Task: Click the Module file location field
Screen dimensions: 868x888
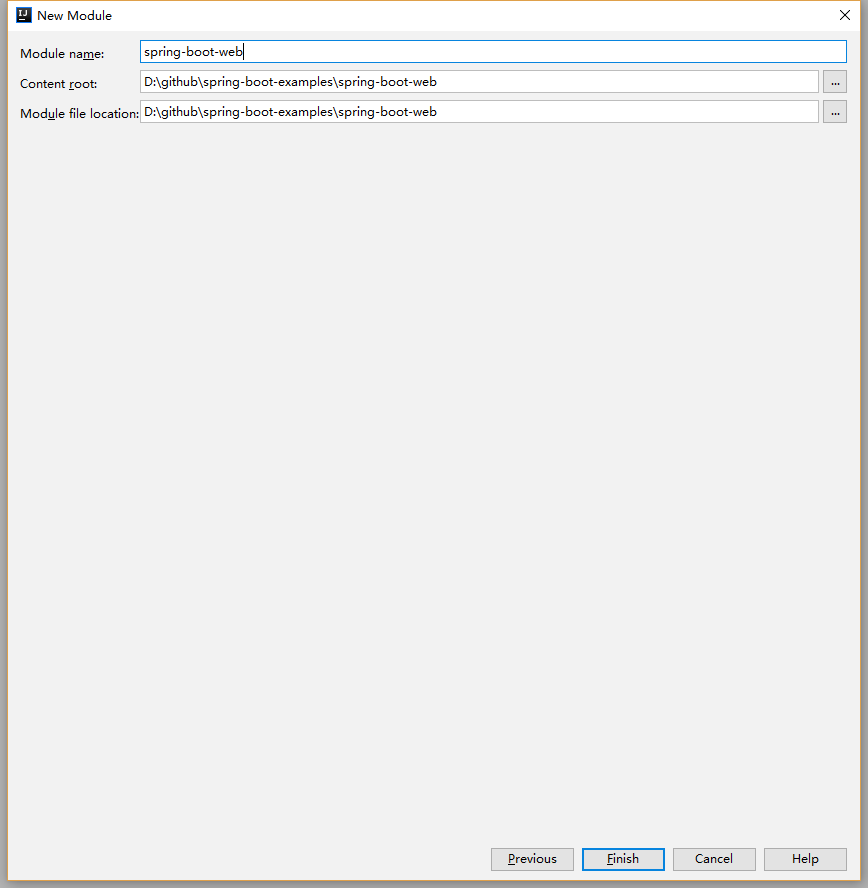Action: coord(479,112)
